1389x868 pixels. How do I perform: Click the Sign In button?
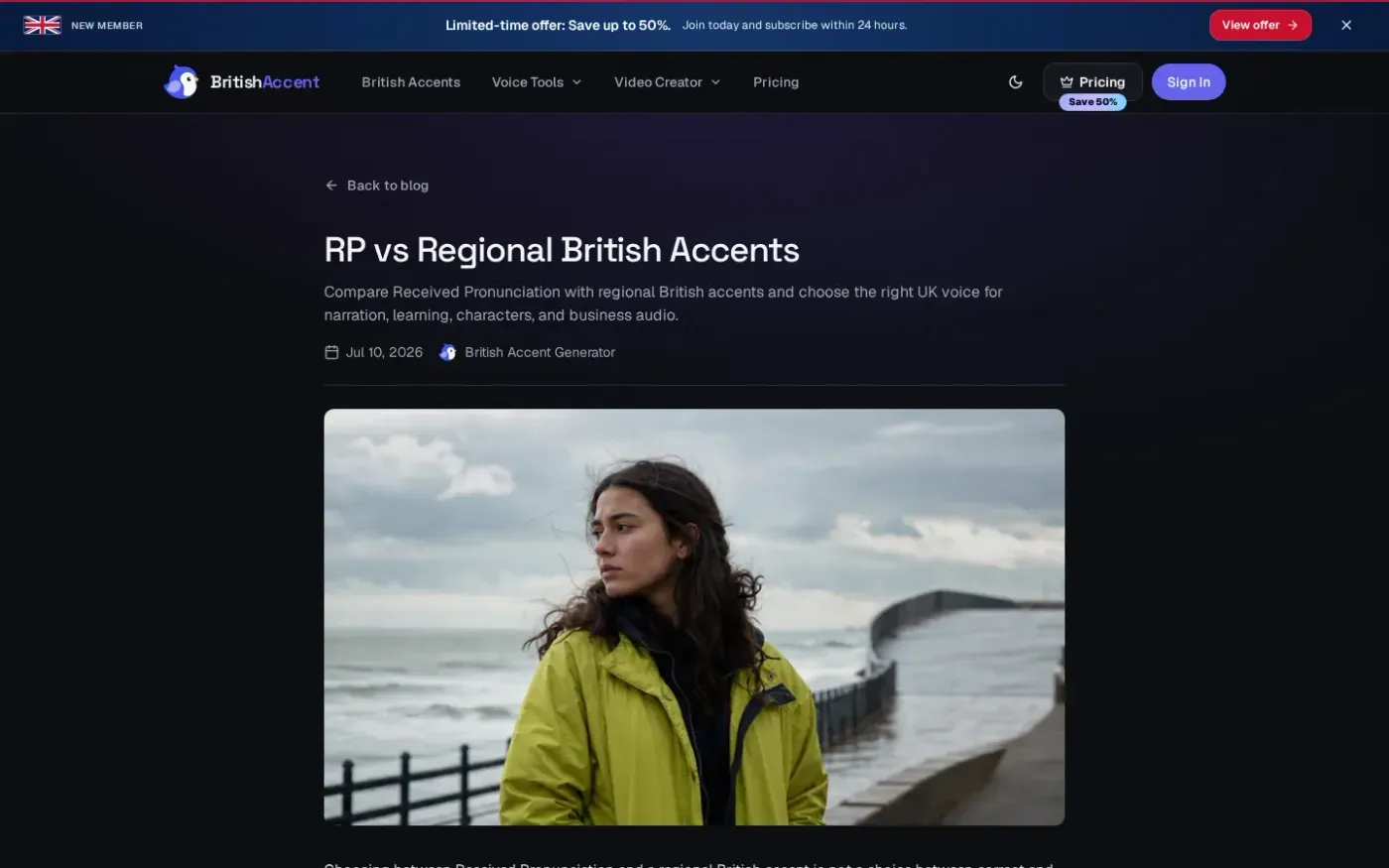1189,82
